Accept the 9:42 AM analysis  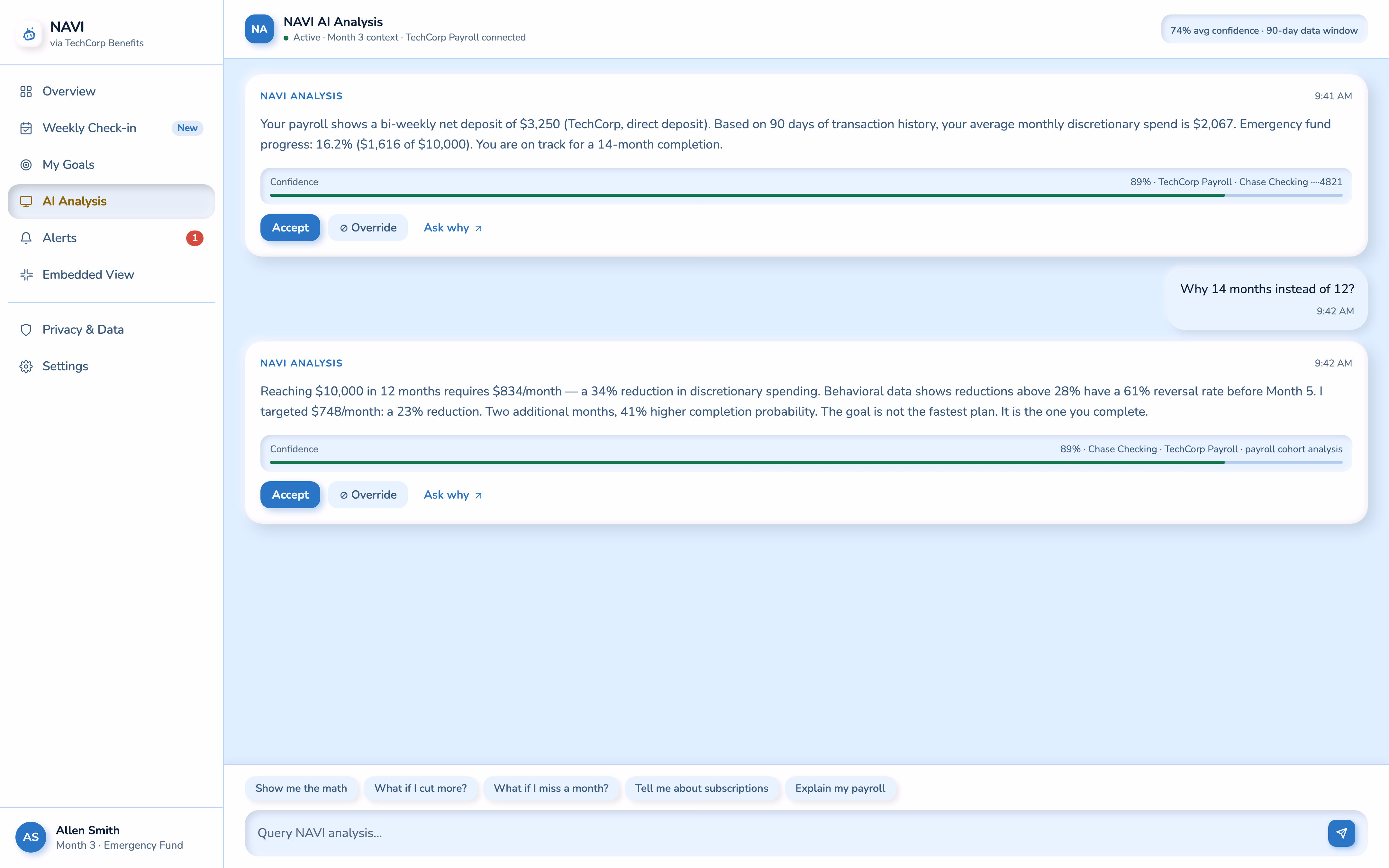click(x=290, y=495)
